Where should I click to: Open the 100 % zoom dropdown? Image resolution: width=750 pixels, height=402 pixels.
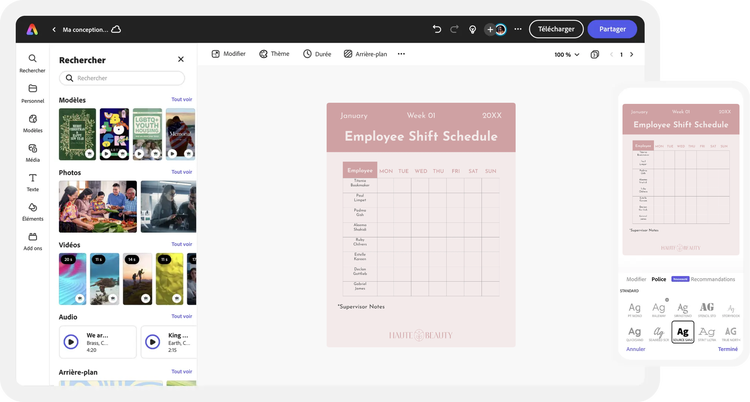click(x=566, y=54)
